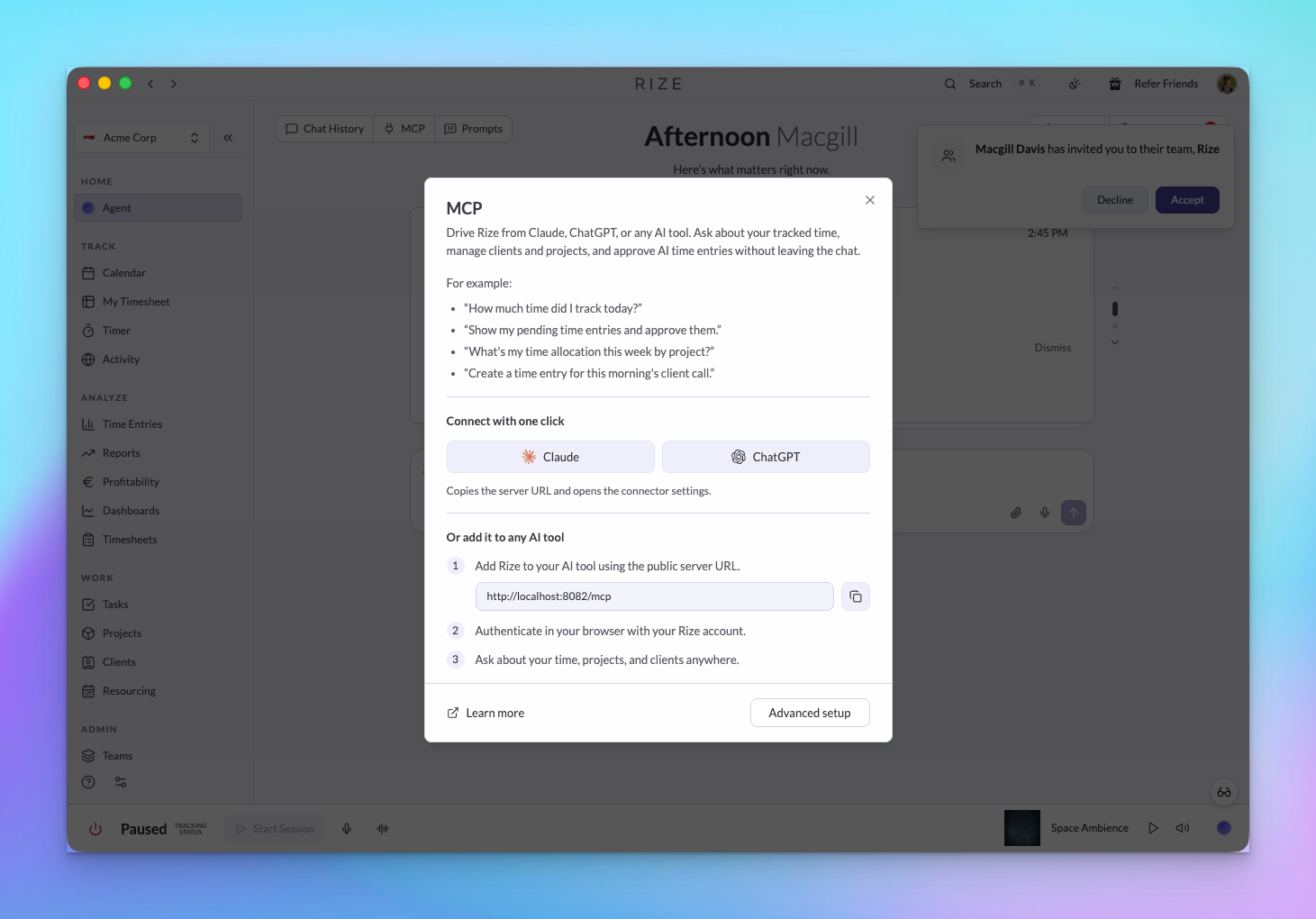This screenshot has height=919, width=1316.
Task: Open the Acme Corp workspace switcher
Action: coord(142,138)
